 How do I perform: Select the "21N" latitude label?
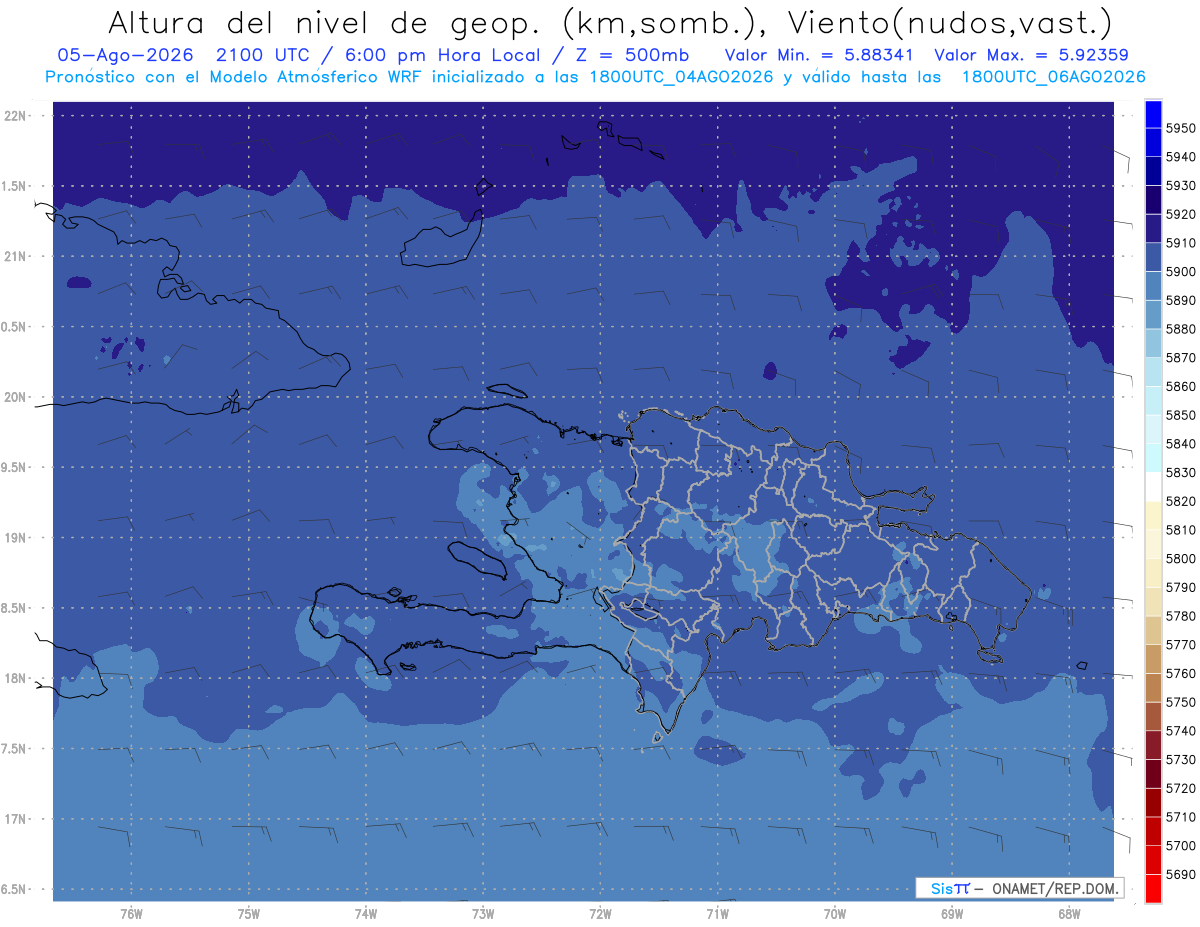[x=15, y=256]
